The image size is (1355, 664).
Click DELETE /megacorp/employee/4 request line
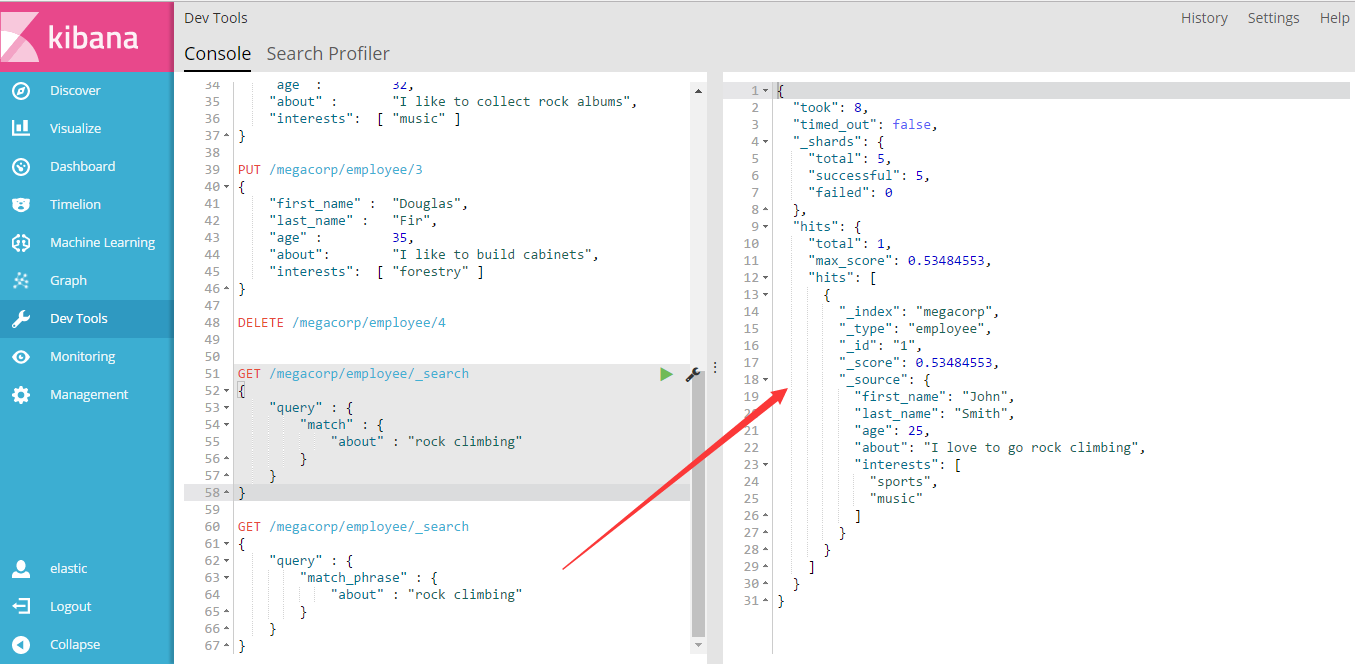tap(342, 323)
